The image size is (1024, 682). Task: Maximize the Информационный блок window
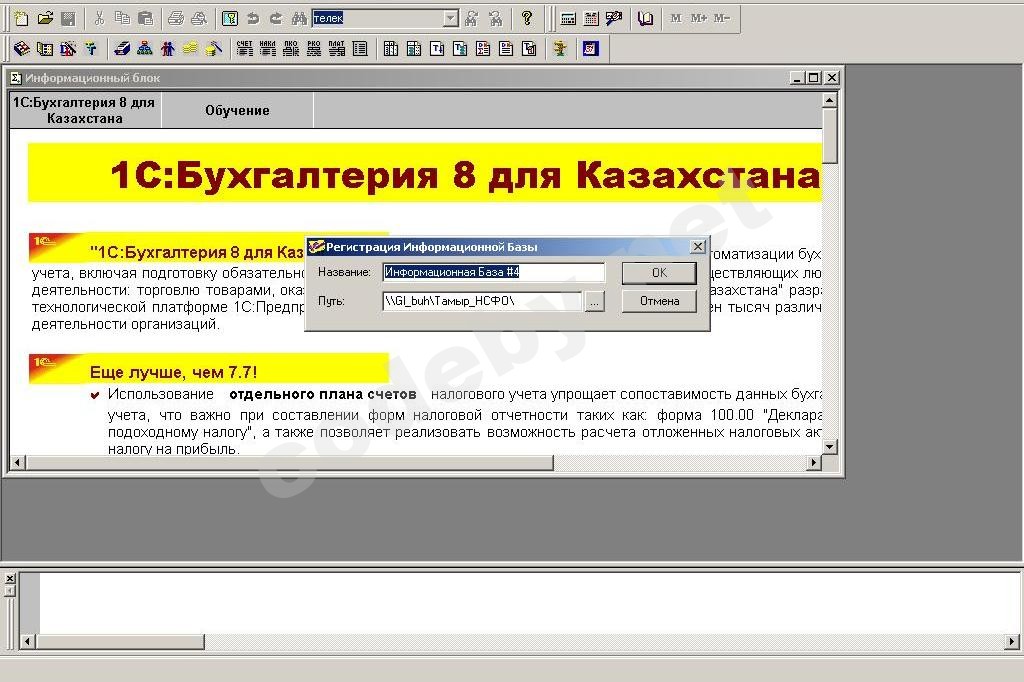(814, 78)
